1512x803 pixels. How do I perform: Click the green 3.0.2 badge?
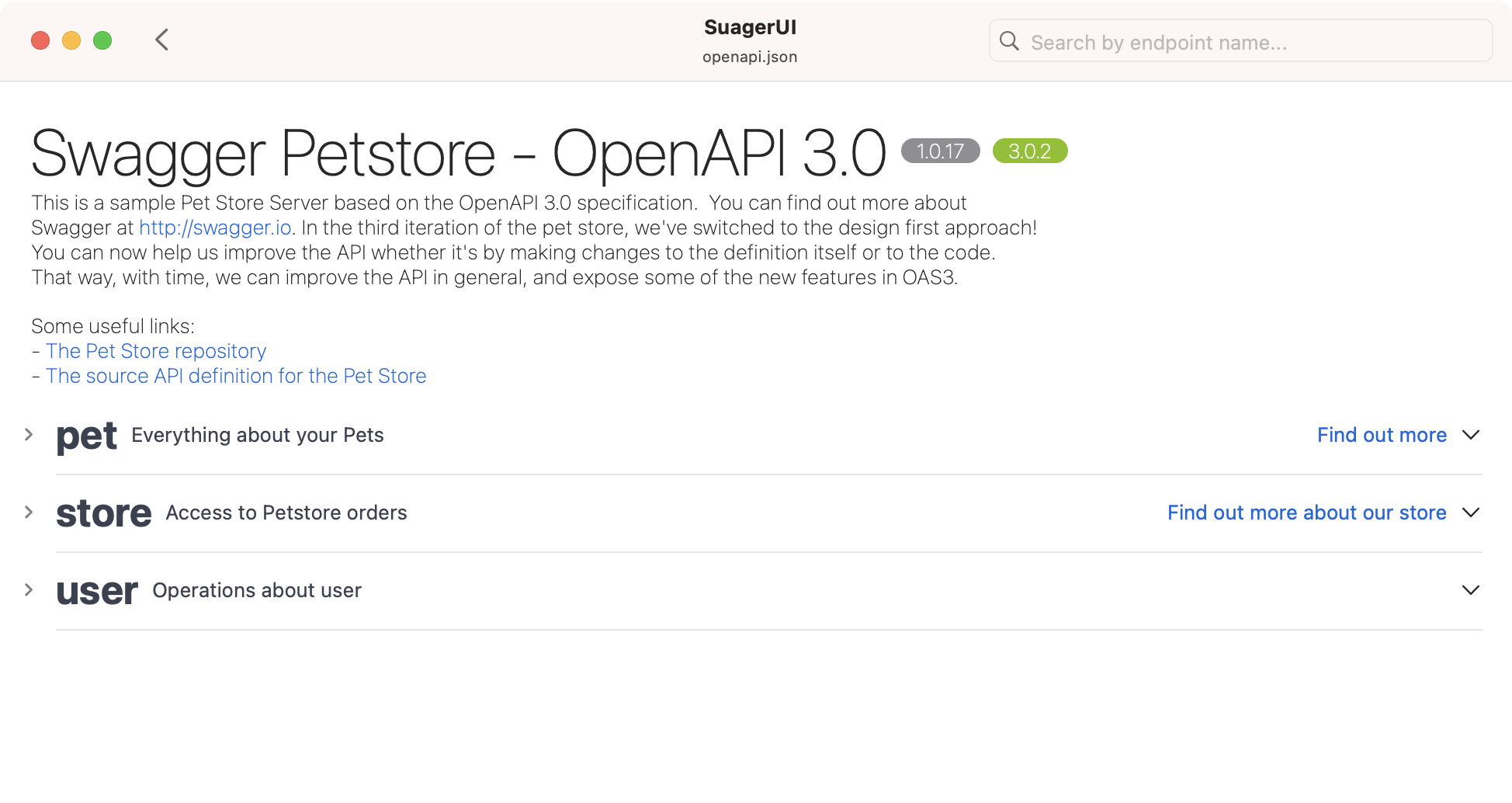tap(1030, 151)
